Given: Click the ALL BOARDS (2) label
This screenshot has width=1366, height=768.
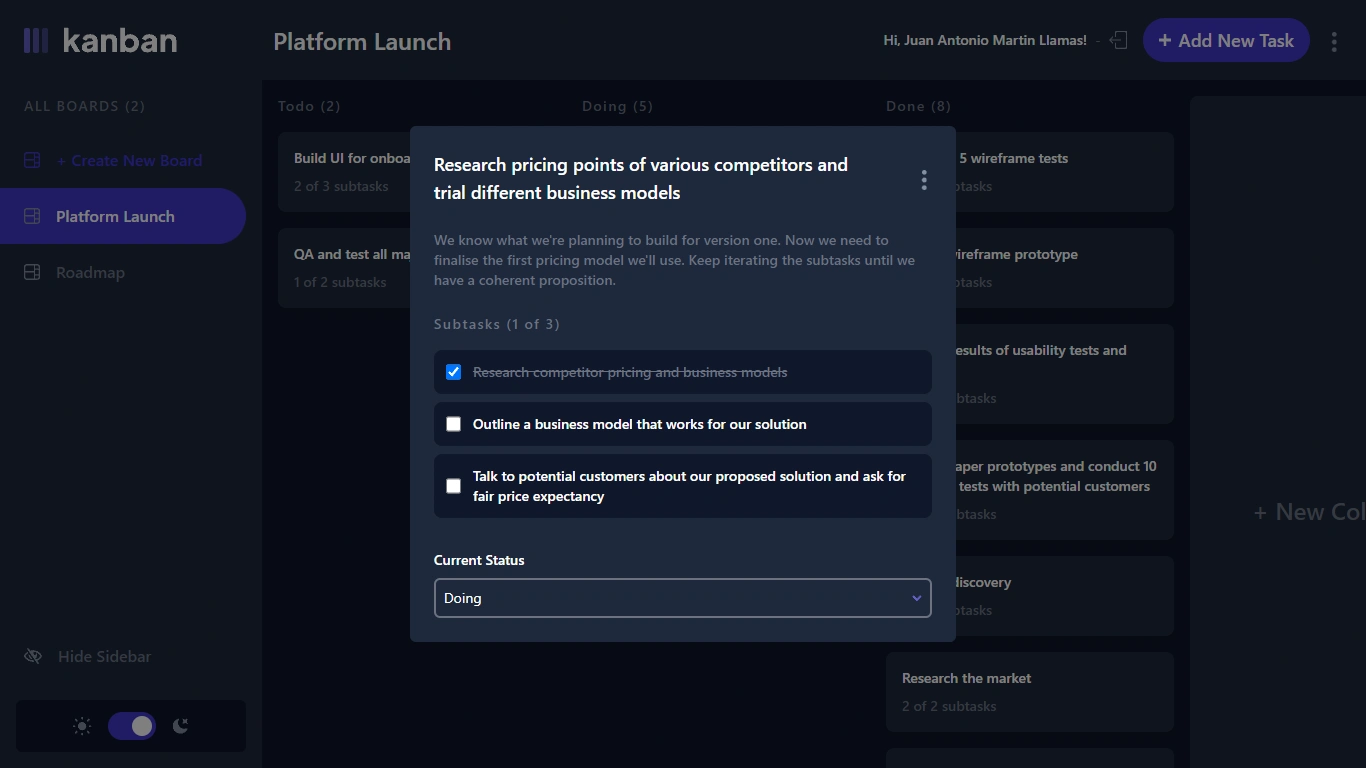Looking at the screenshot, I should click(x=84, y=106).
